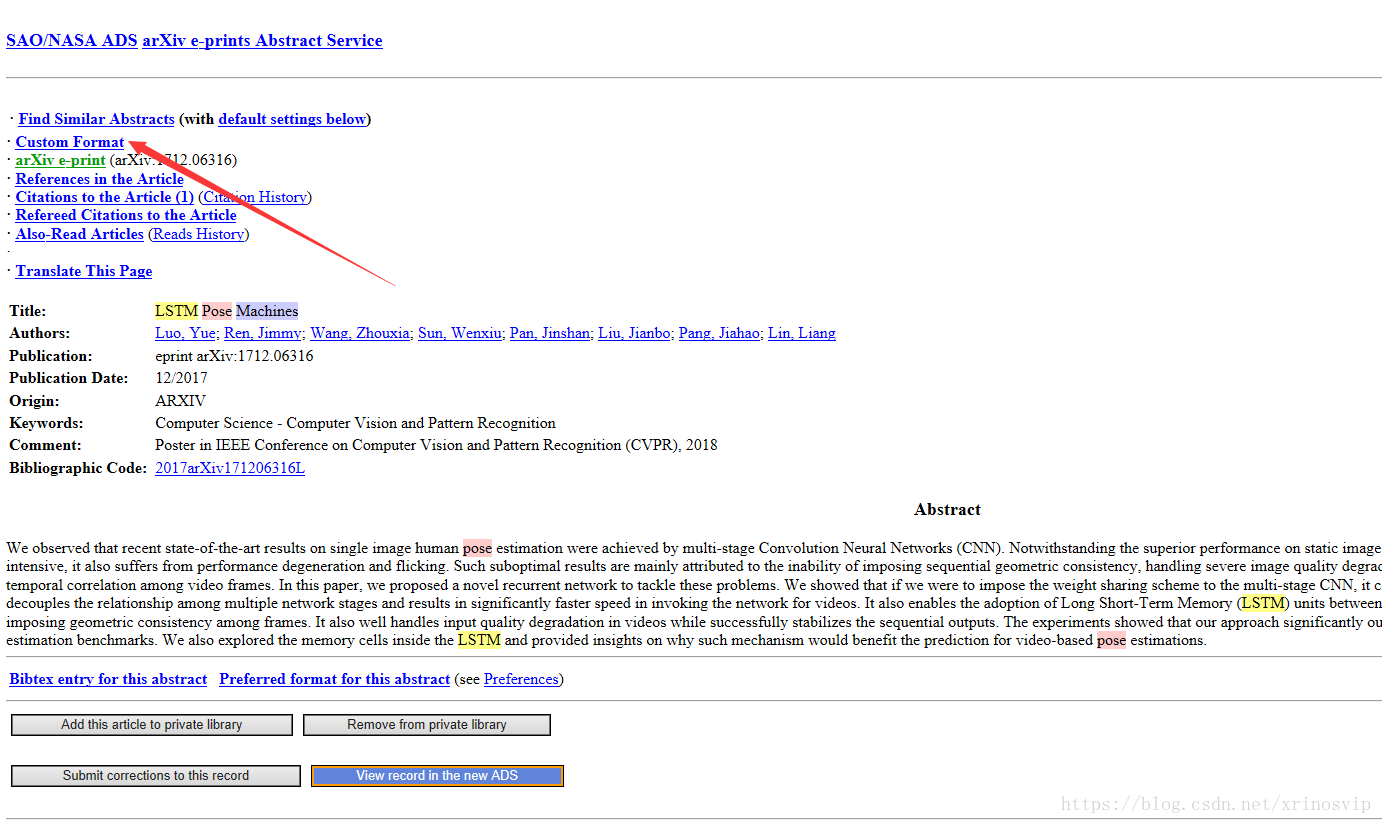Open author link Wang, Zhouxia

click(x=359, y=333)
